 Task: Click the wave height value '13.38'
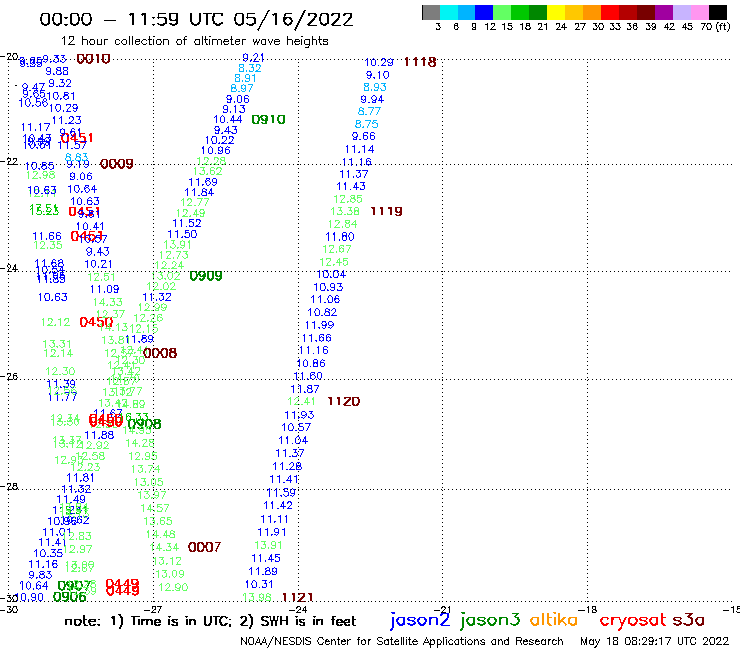click(345, 211)
